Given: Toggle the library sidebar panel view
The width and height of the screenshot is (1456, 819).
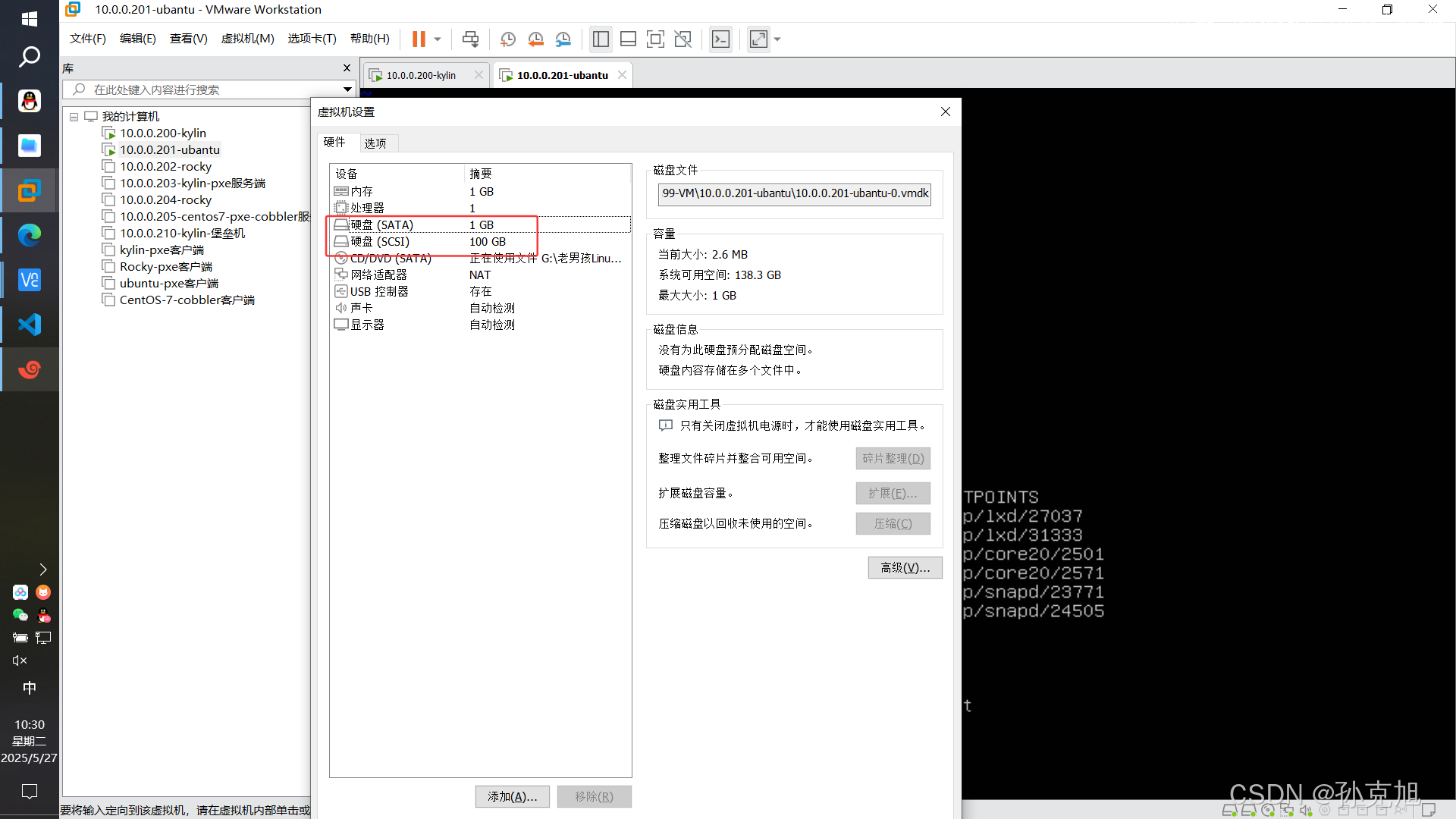Looking at the screenshot, I should 601,39.
